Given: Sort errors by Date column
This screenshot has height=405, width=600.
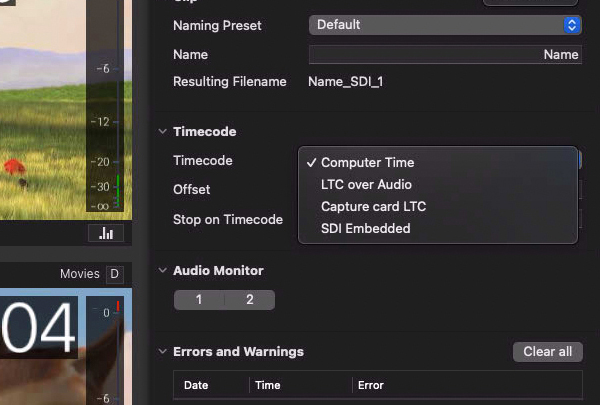Looking at the screenshot, I should click(196, 385).
